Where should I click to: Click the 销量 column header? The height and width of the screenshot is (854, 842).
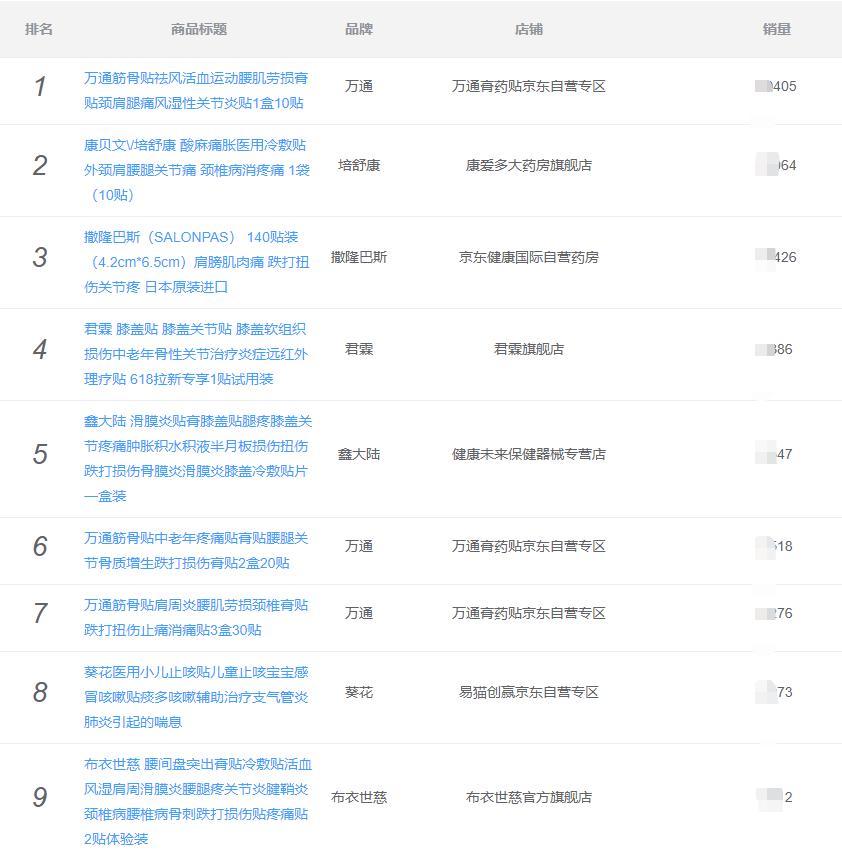click(776, 29)
